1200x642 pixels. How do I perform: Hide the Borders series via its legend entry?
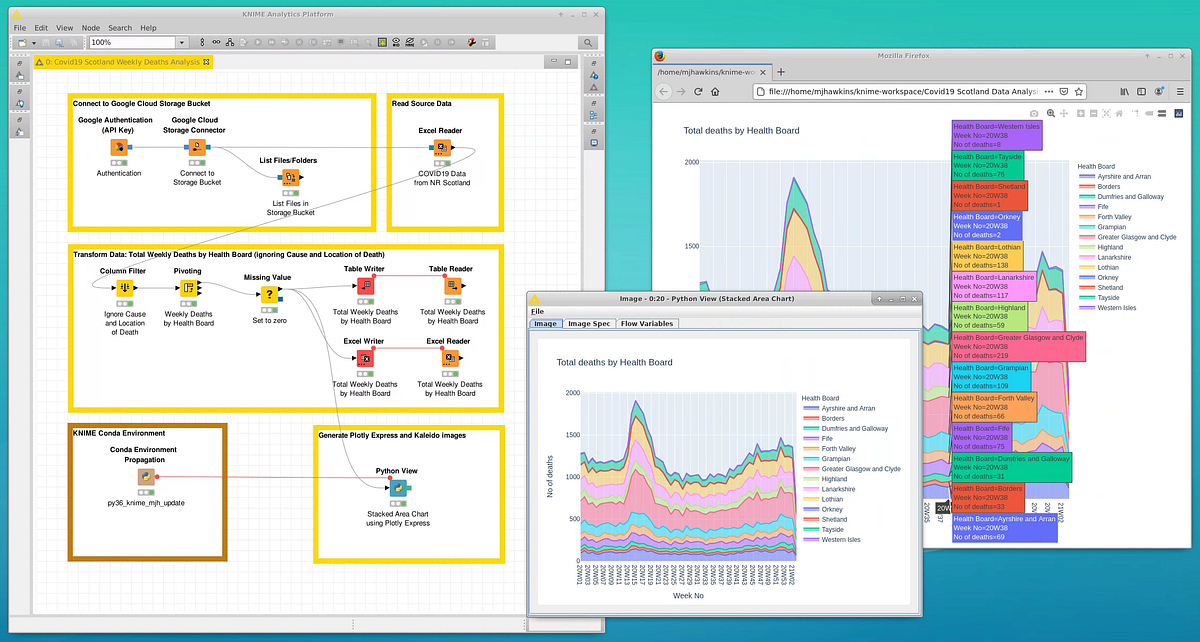coord(832,418)
